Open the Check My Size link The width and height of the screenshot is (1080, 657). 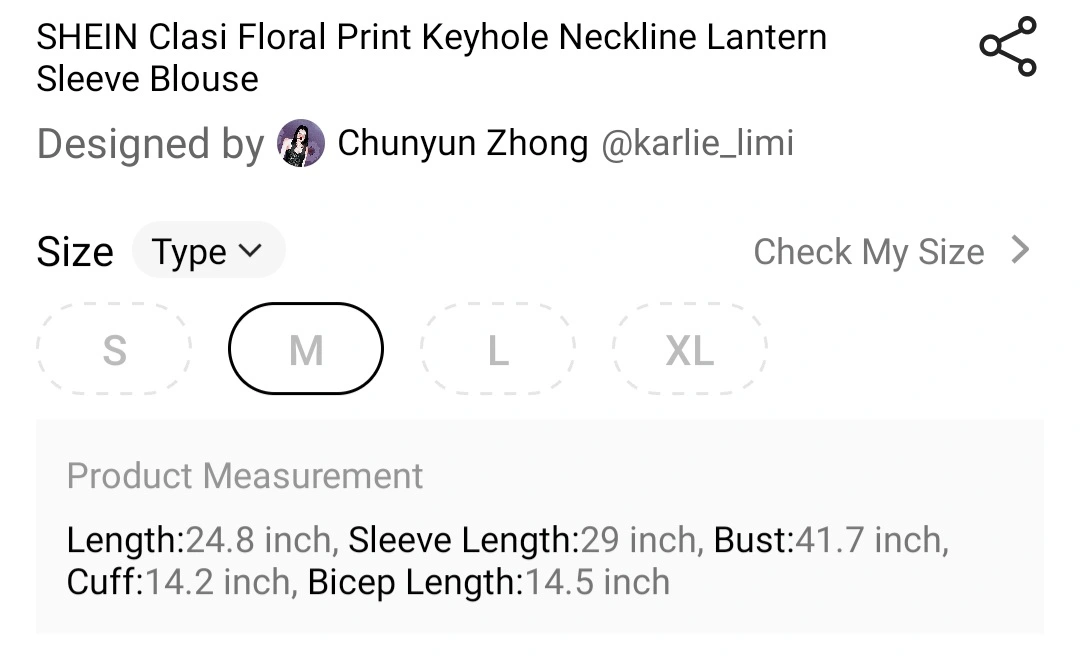[x=892, y=251]
